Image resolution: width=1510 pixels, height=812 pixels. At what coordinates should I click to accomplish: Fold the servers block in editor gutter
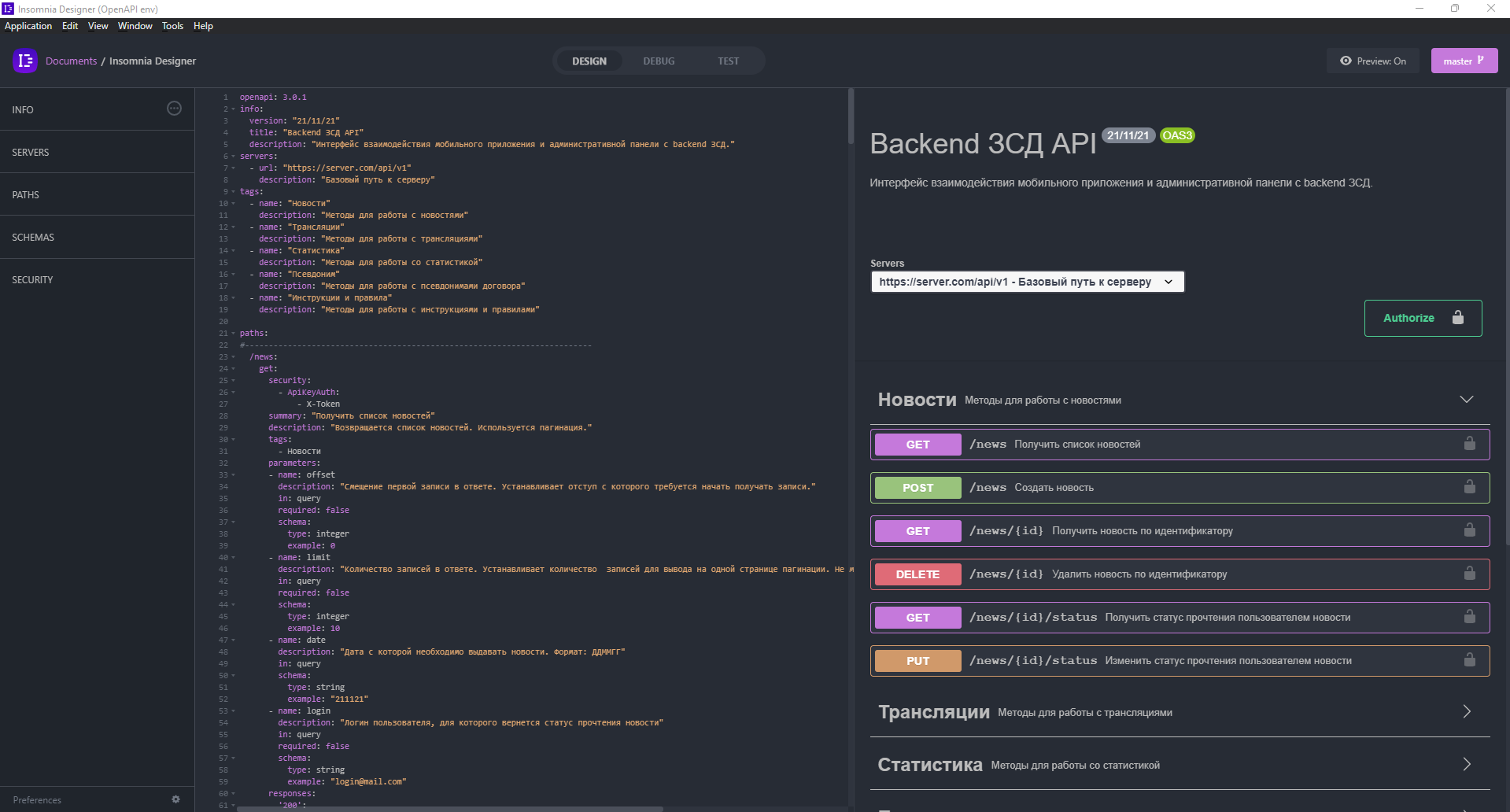(x=233, y=157)
